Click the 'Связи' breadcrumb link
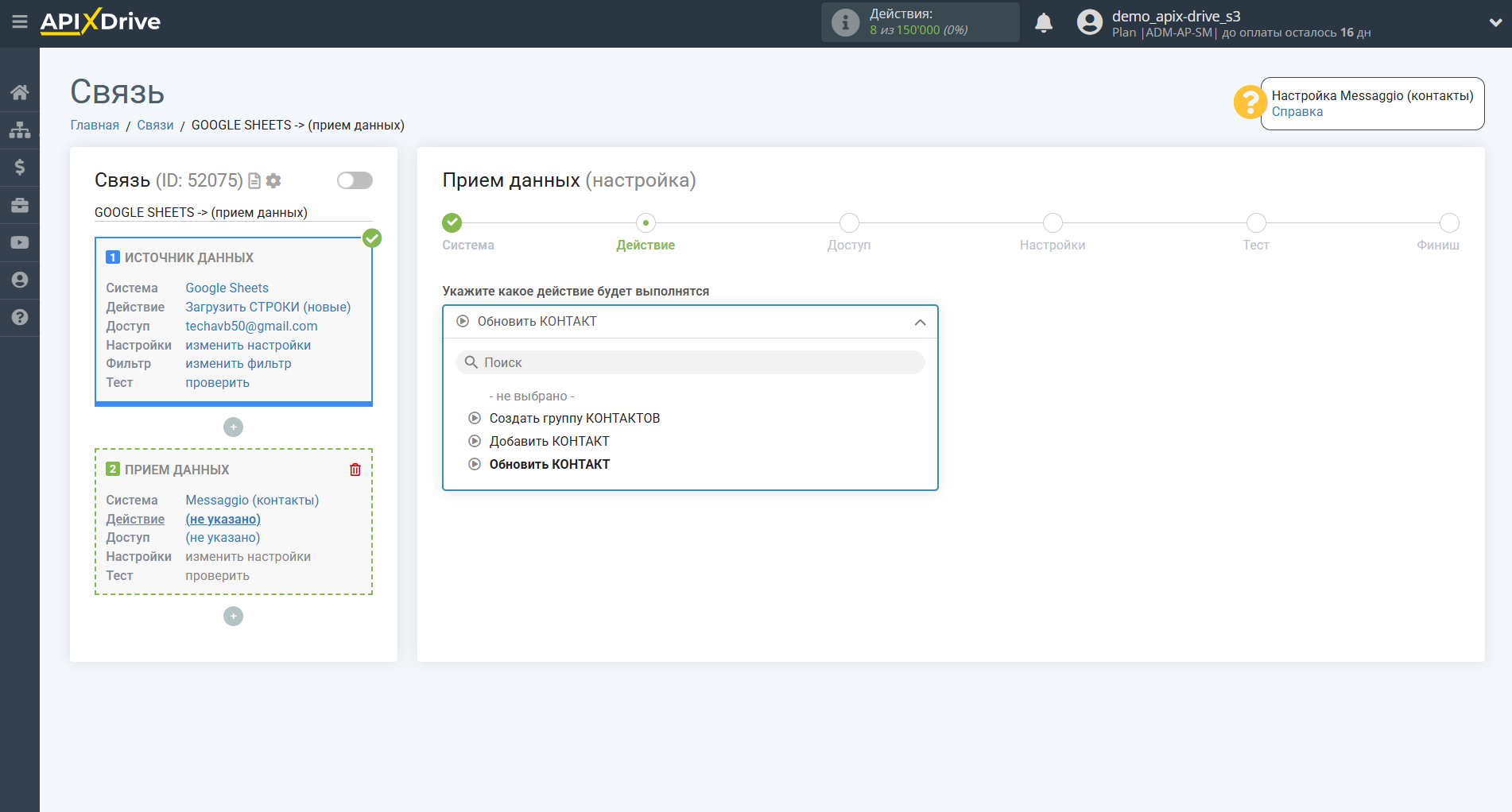Image resolution: width=1512 pixels, height=812 pixels. [155, 126]
